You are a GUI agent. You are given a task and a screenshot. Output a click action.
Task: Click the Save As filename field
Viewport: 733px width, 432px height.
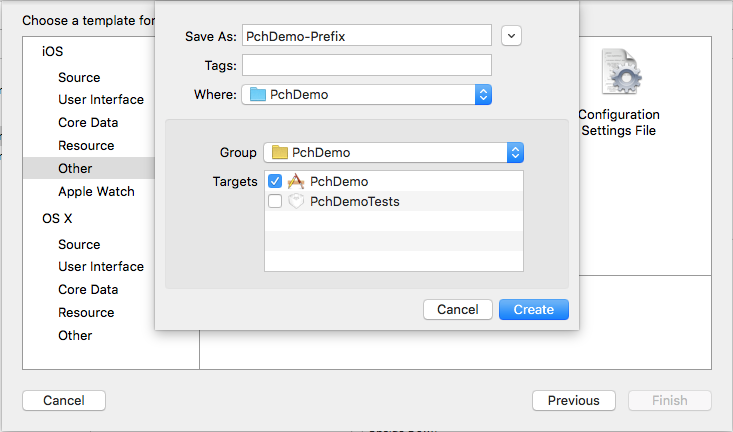coord(366,36)
